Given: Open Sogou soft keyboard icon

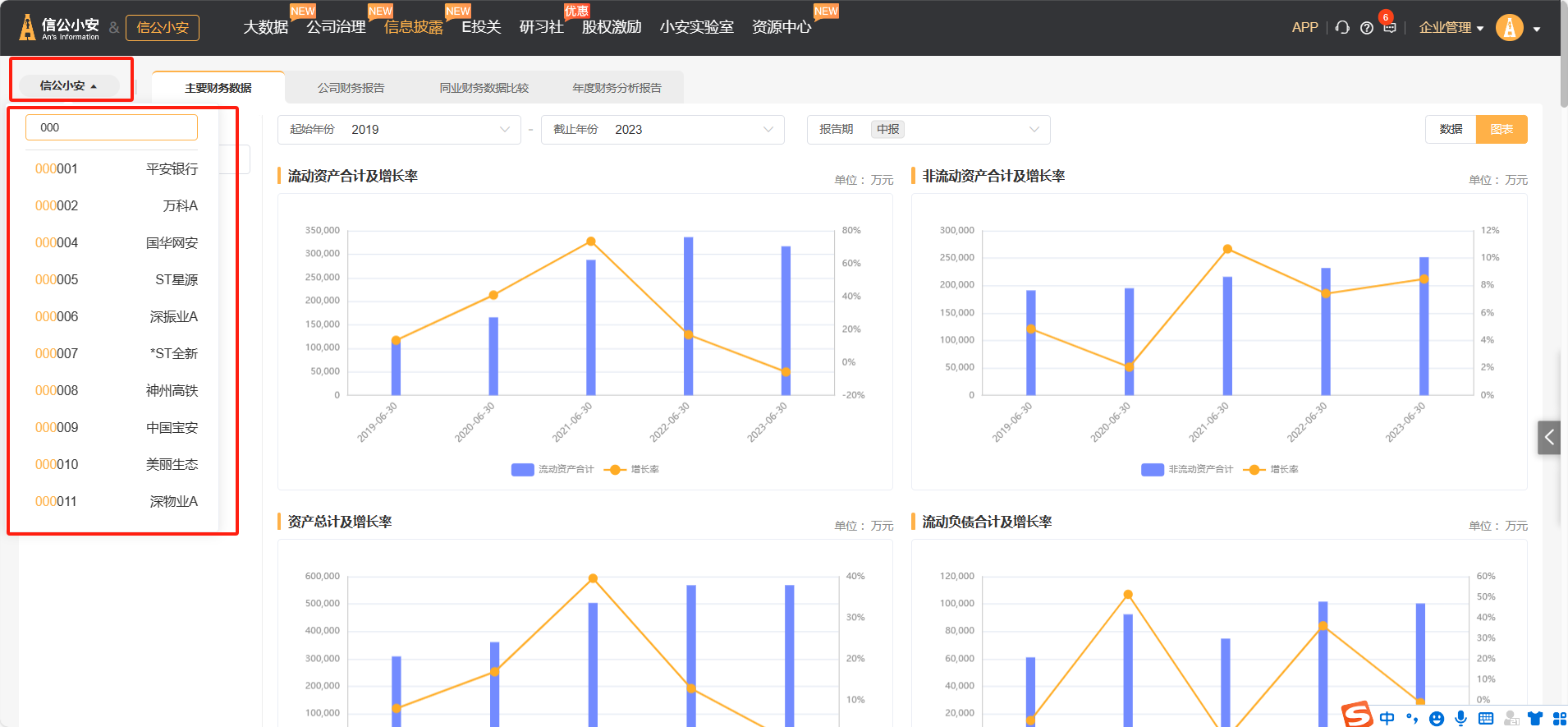Looking at the screenshot, I should 1486,718.
